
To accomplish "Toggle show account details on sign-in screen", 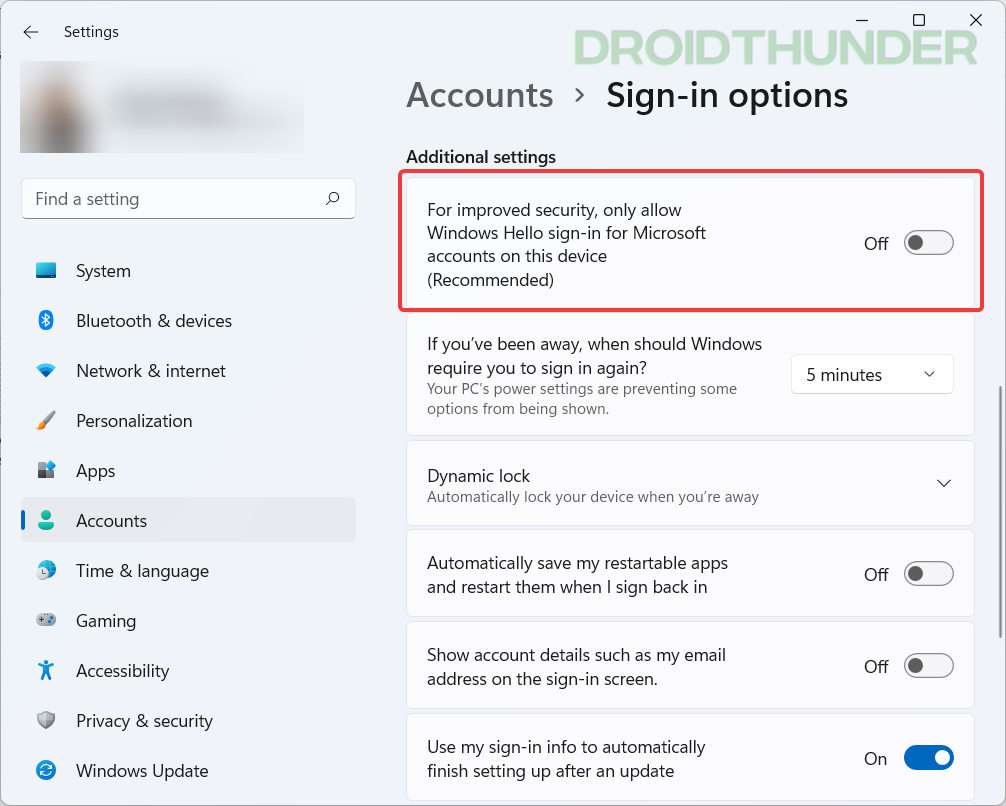I will tap(928, 665).
